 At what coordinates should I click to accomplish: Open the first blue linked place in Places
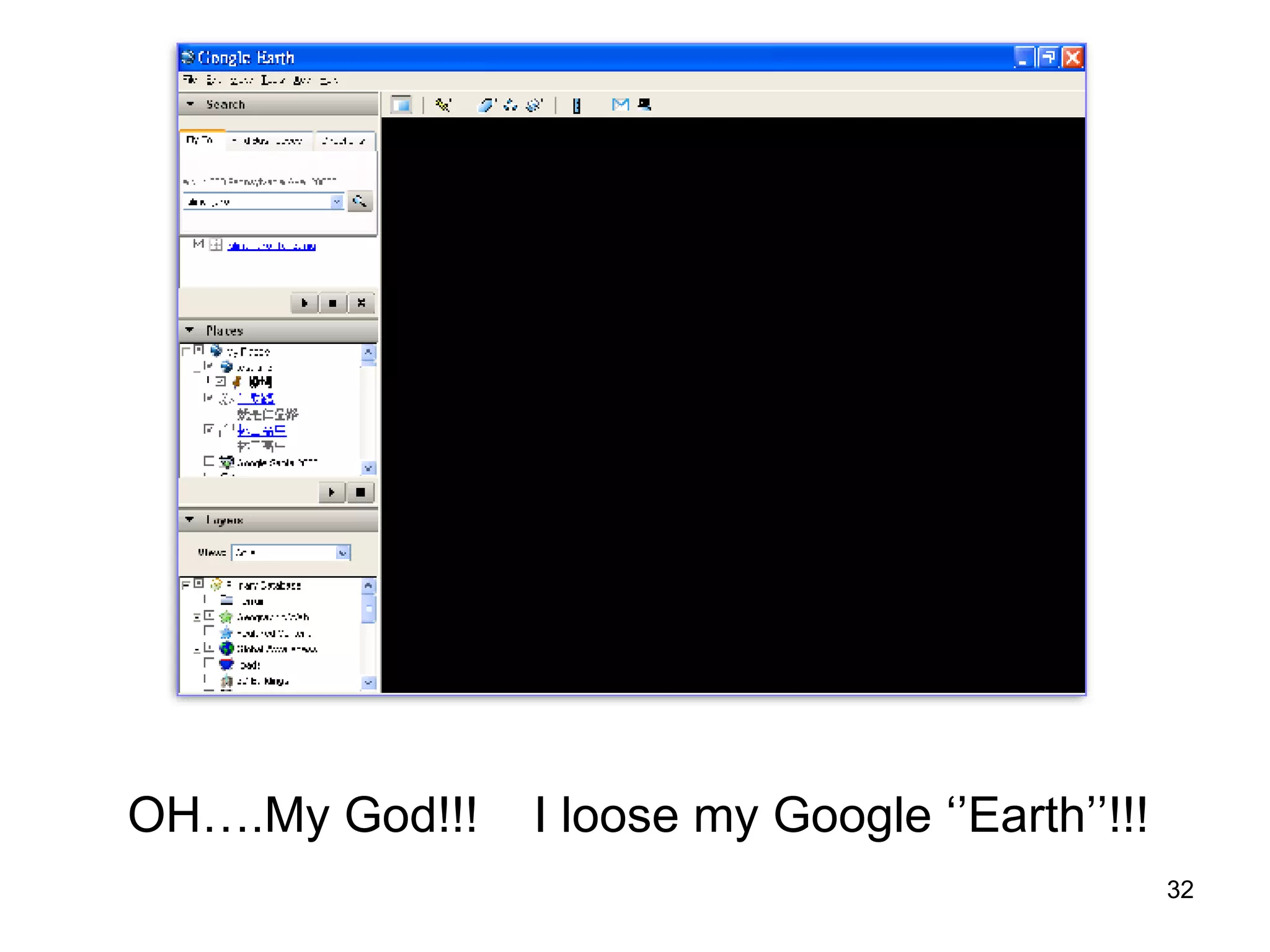[x=256, y=398]
